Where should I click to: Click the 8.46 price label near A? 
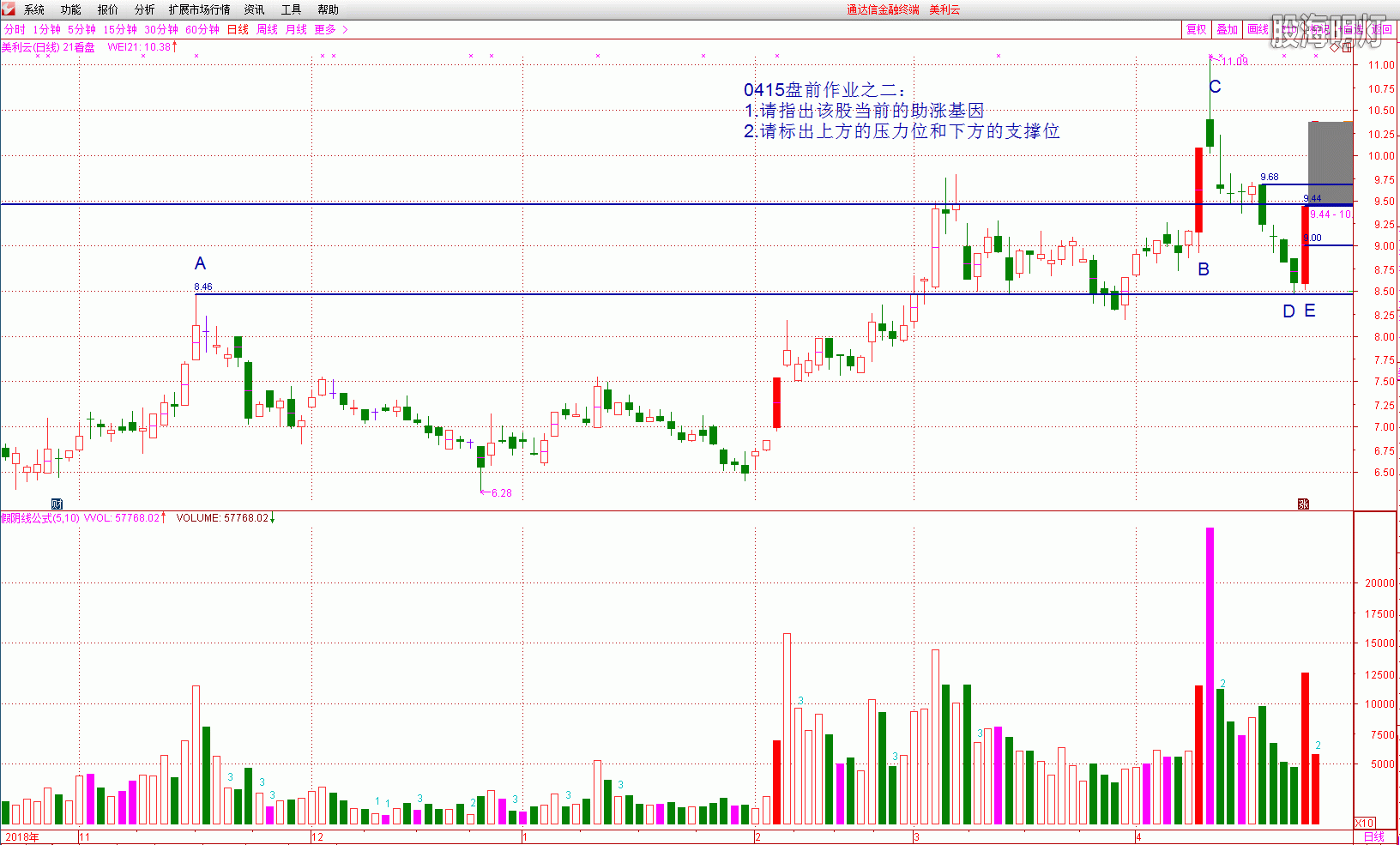click(203, 287)
